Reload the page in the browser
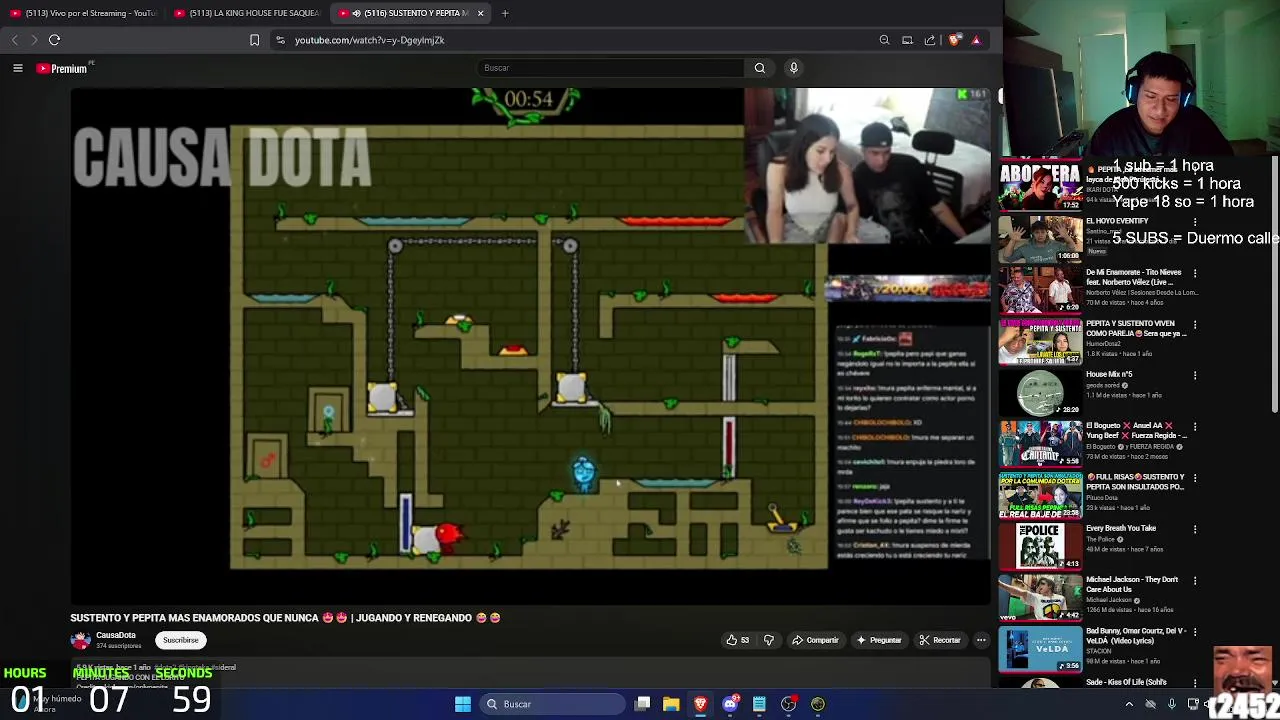 (x=54, y=40)
